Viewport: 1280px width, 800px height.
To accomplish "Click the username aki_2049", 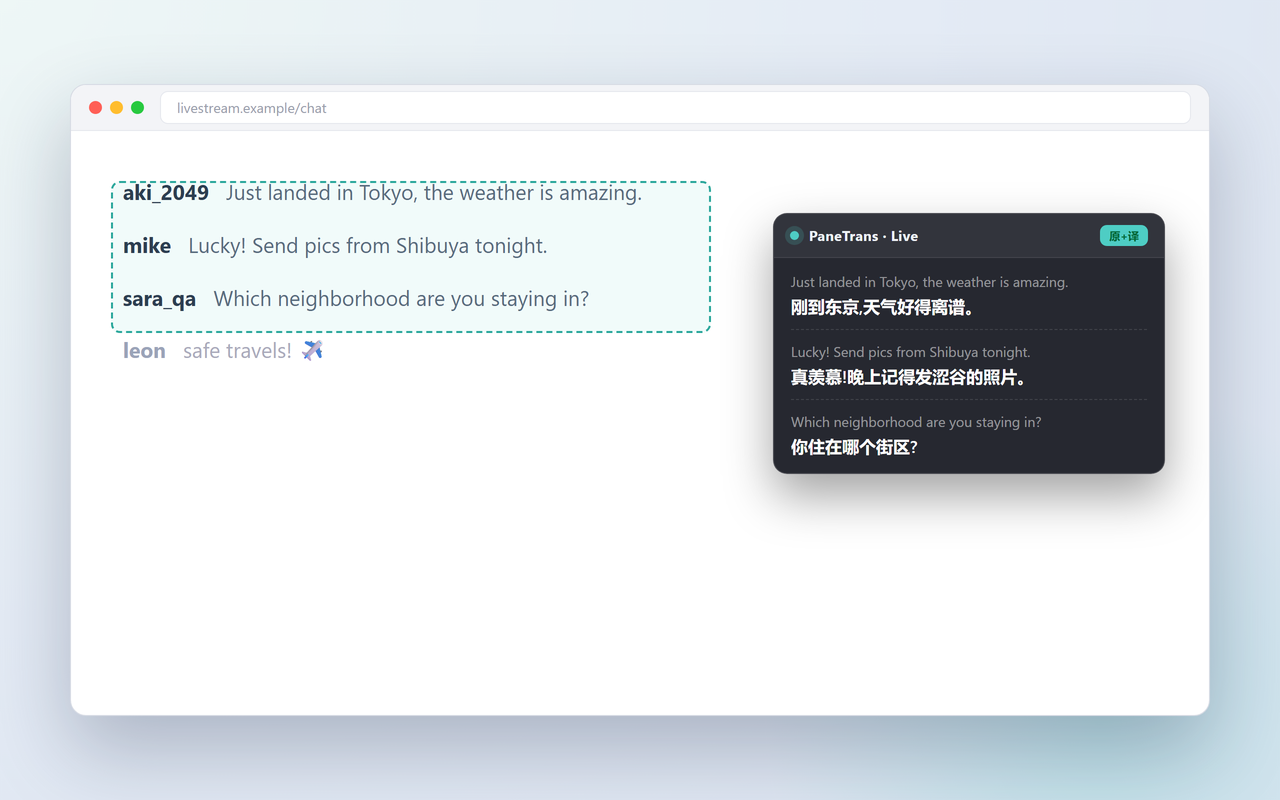I will click(166, 193).
